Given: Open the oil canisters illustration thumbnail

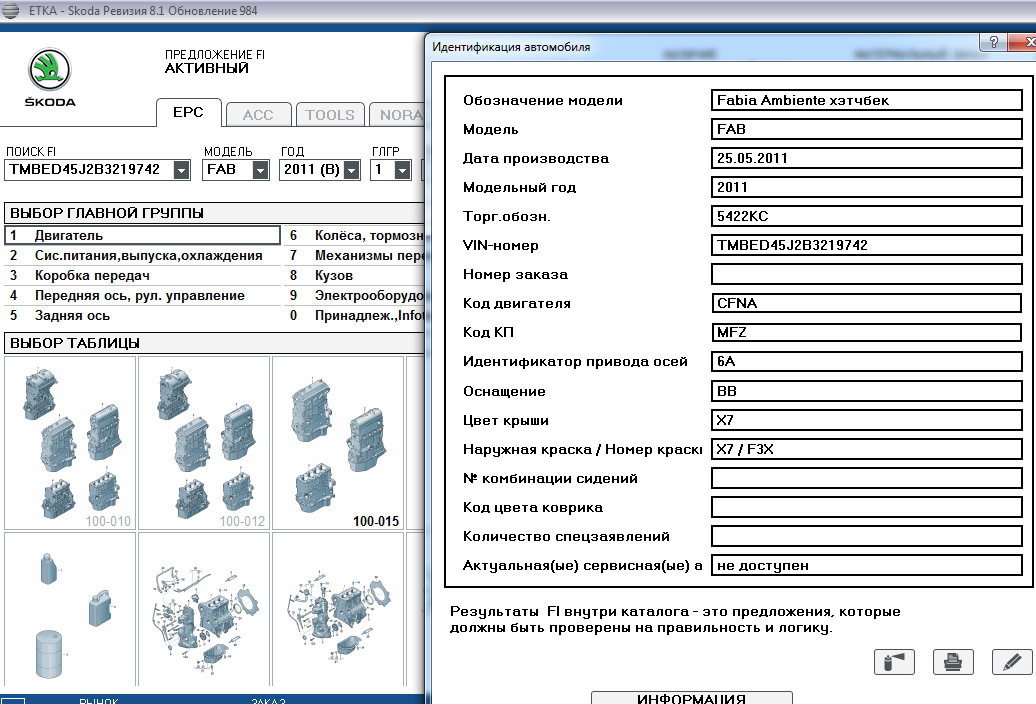Looking at the screenshot, I should (70, 610).
